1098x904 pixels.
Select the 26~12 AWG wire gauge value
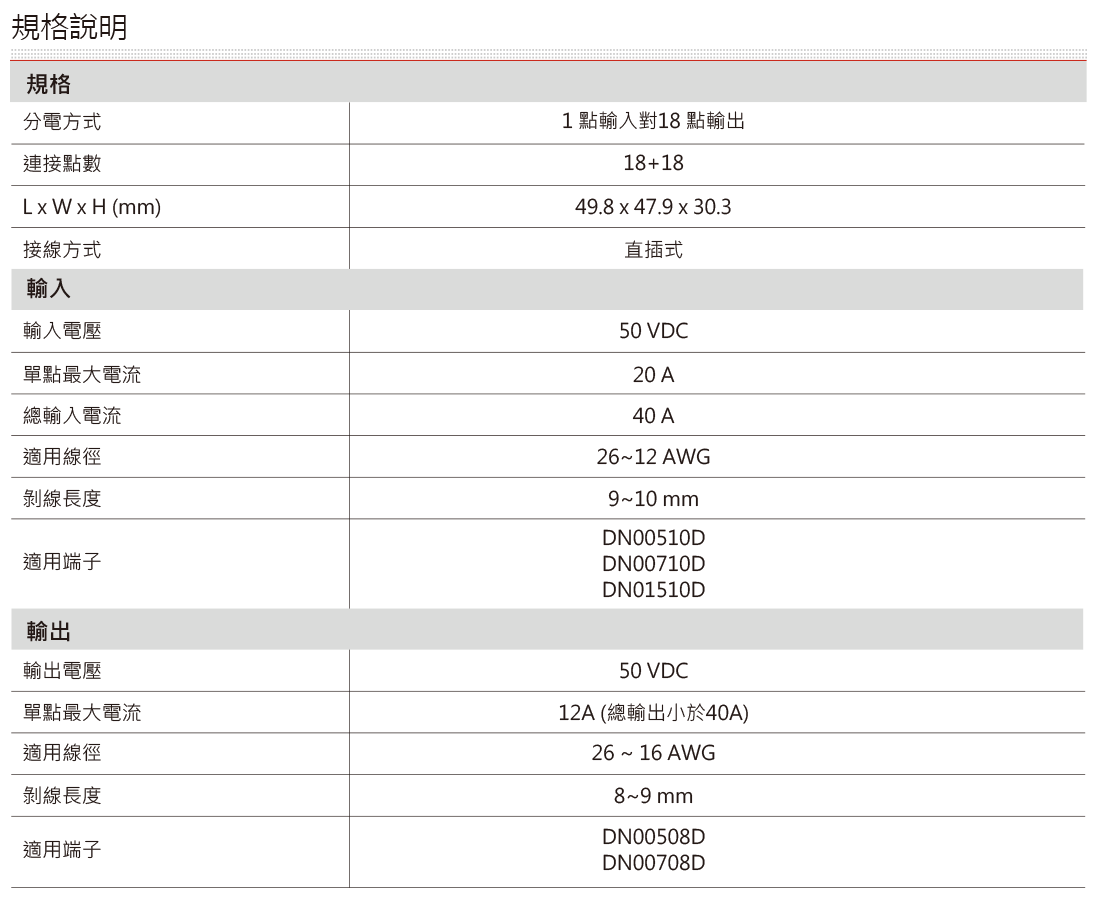653,458
